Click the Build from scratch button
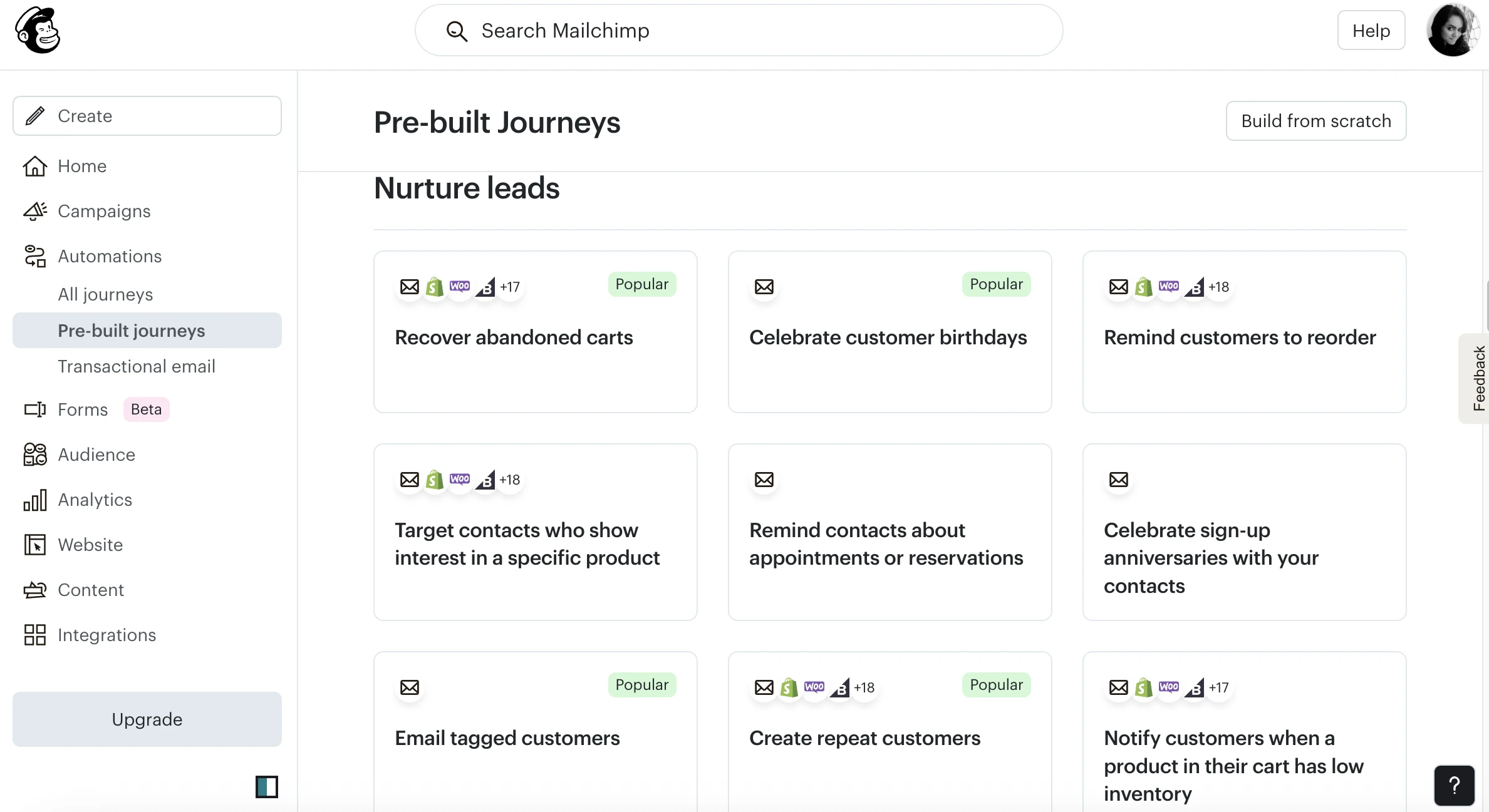 pos(1315,121)
